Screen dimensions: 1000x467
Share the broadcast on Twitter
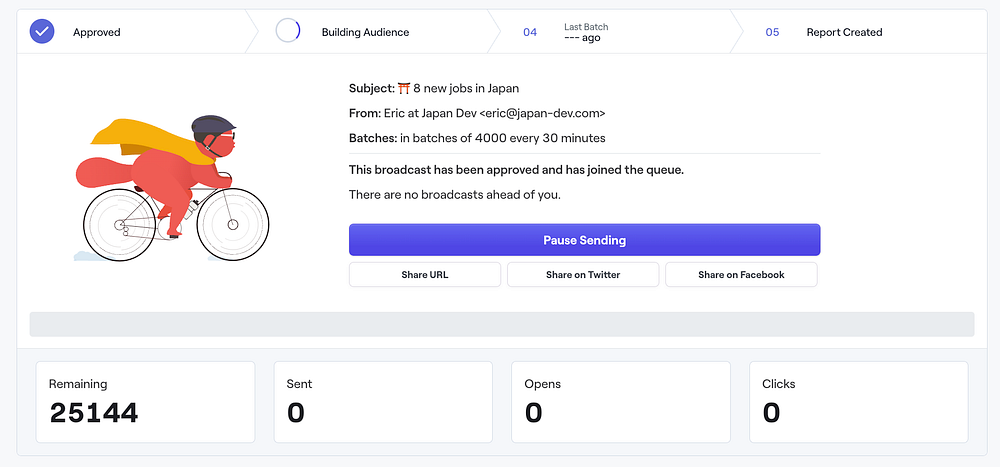pyautogui.click(x=583, y=275)
